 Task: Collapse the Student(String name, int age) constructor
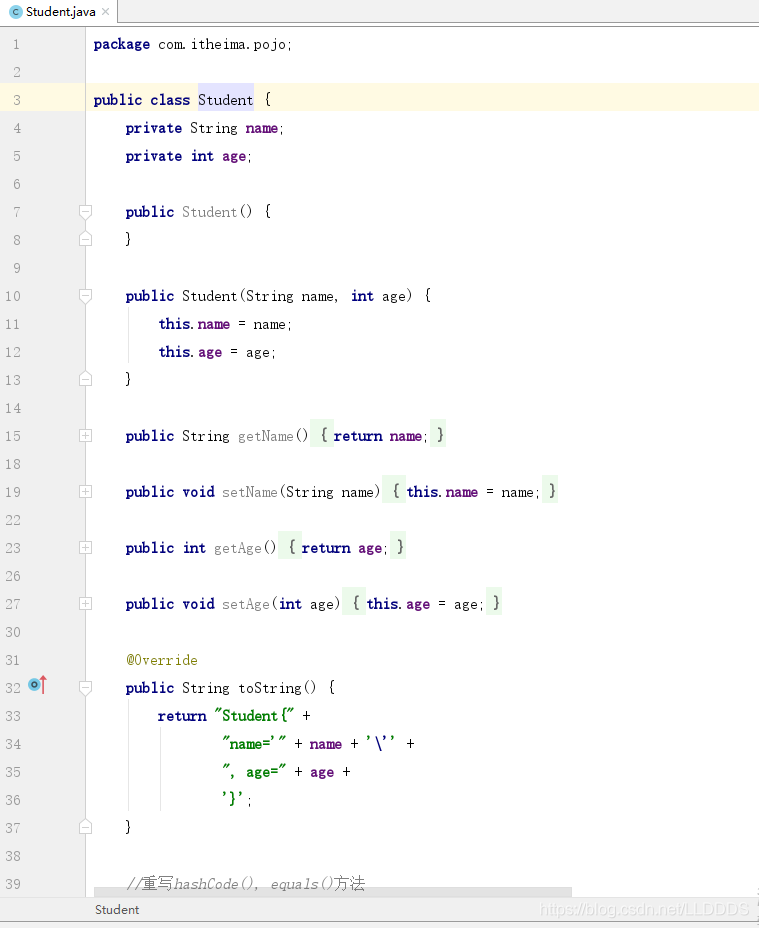click(85, 296)
